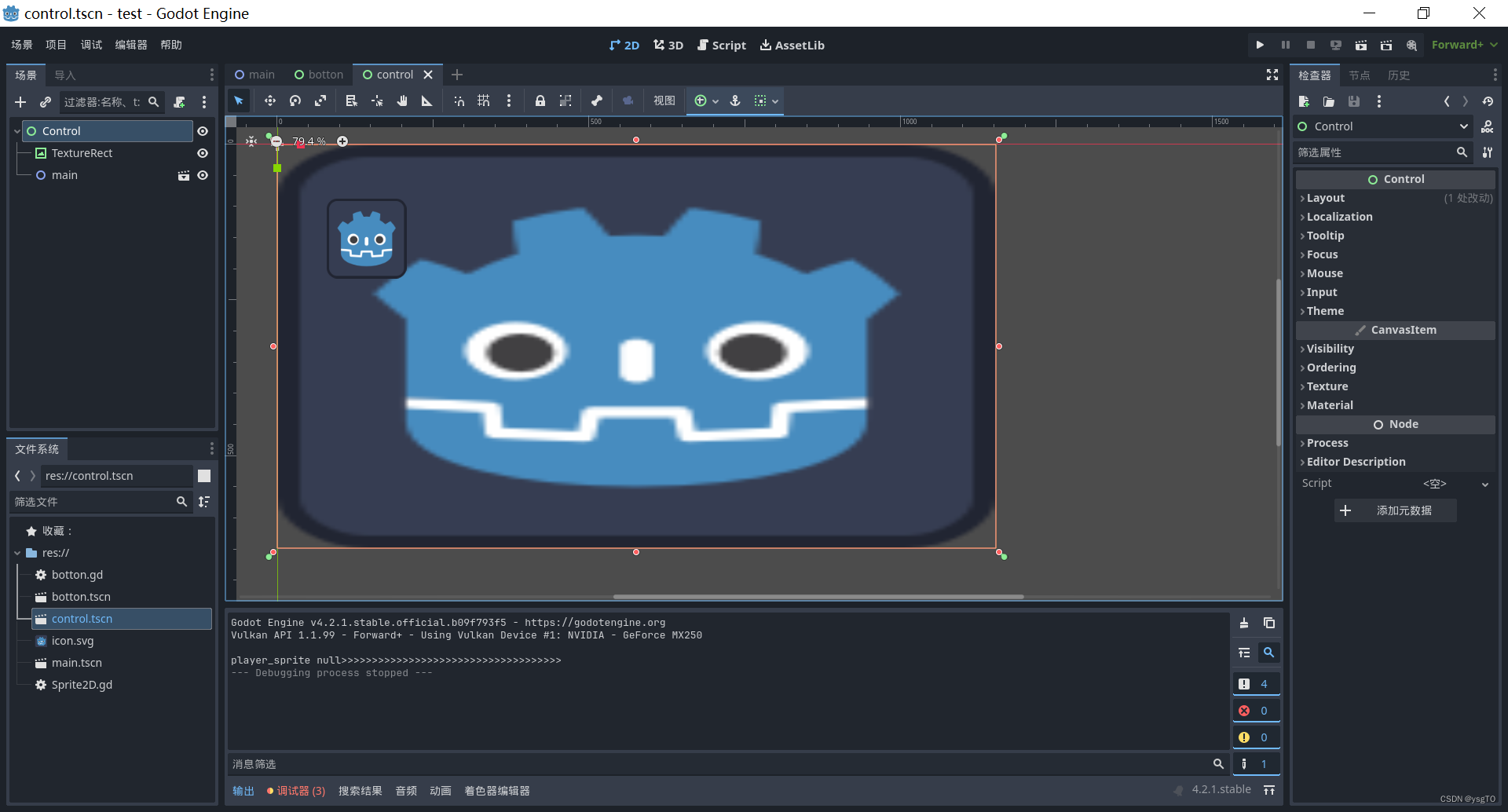Switch to the main scene tab
The width and height of the screenshot is (1508, 812).
[254, 75]
